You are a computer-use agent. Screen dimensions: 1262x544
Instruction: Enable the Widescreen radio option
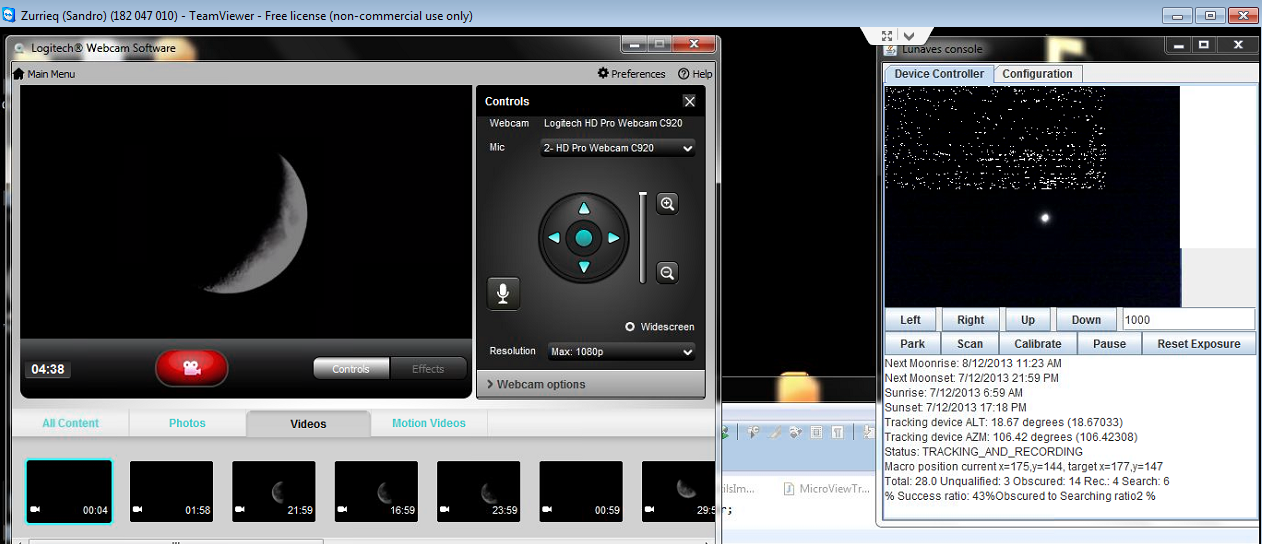tap(630, 327)
